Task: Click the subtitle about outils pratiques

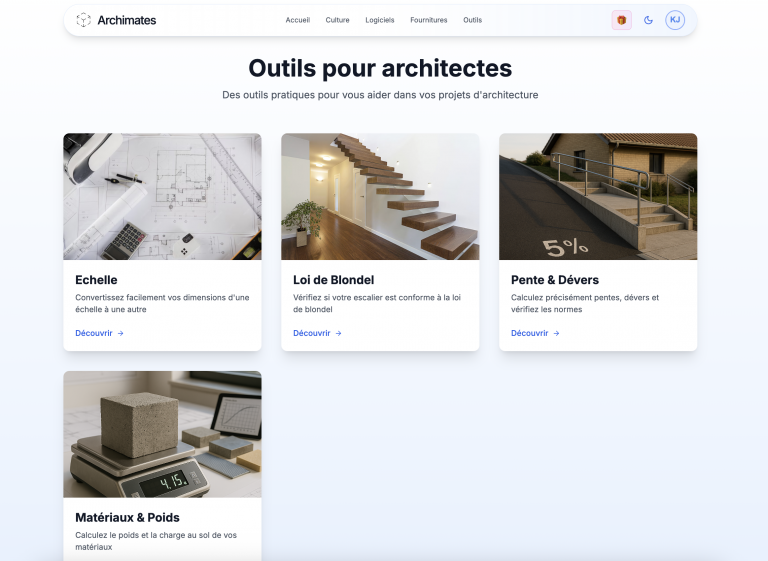Action: (380, 95)
